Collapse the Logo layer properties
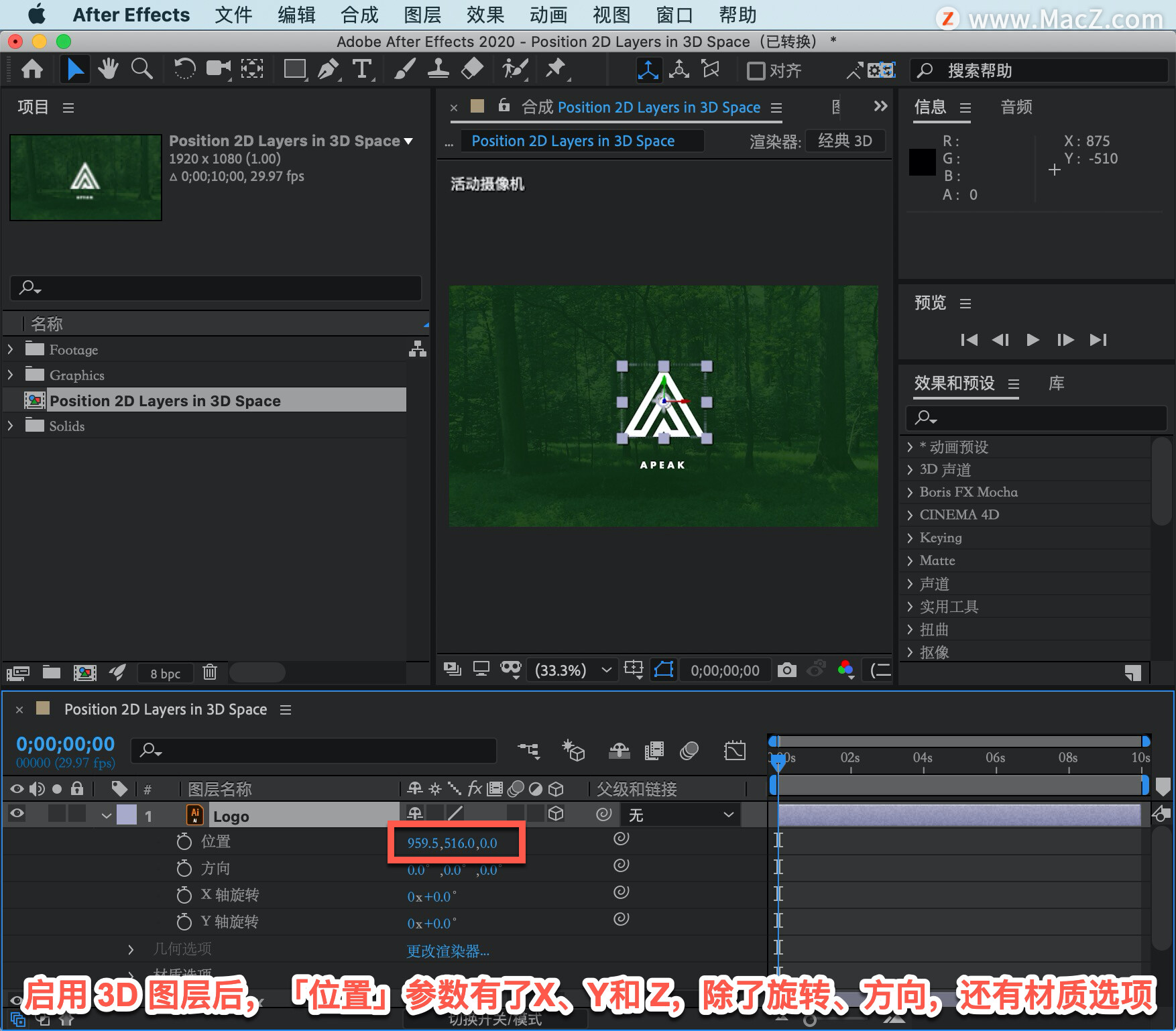1176x1031 pixels. point(106,816)
